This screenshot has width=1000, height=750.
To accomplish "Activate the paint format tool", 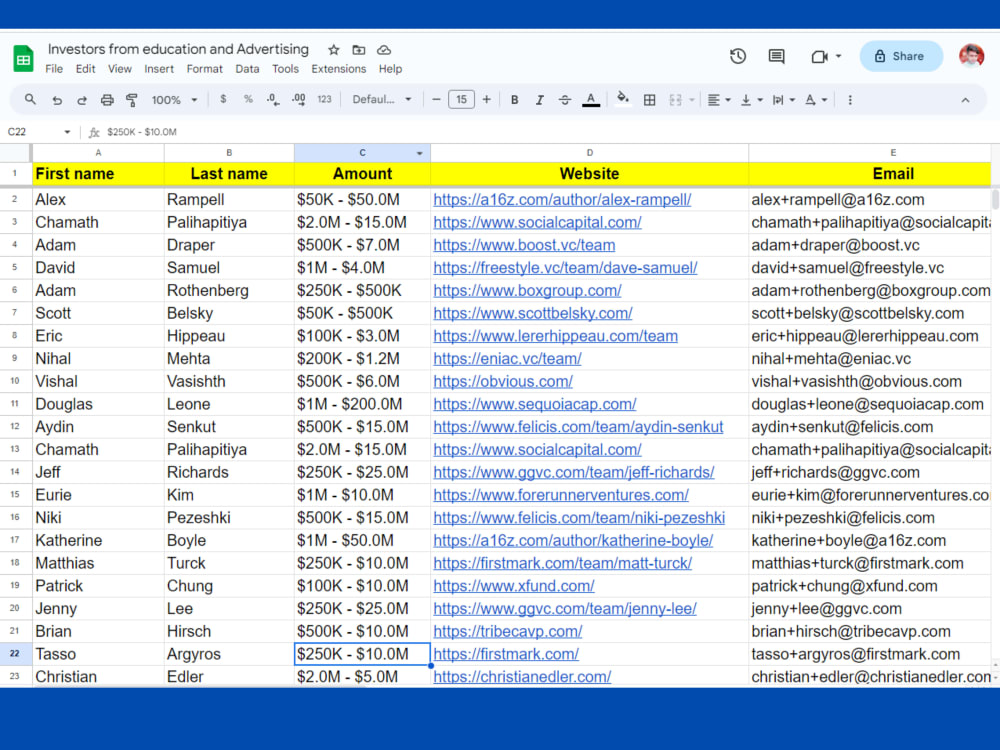I will point(132,100).
